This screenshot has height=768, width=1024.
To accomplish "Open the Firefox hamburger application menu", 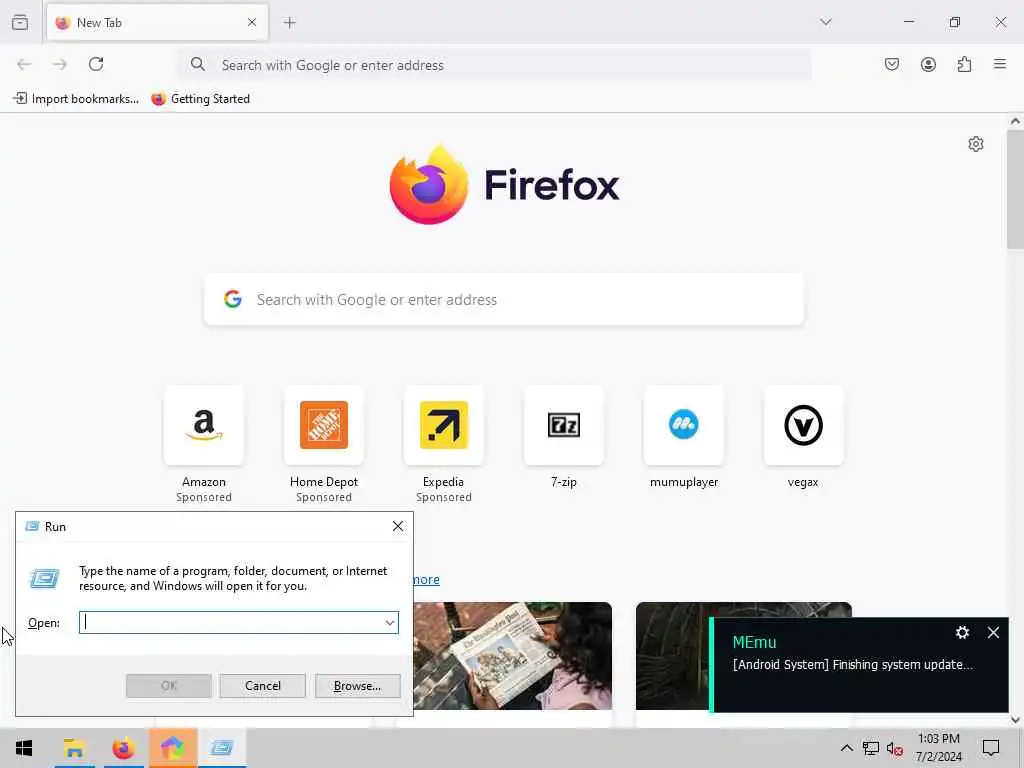I will 1000,64.
